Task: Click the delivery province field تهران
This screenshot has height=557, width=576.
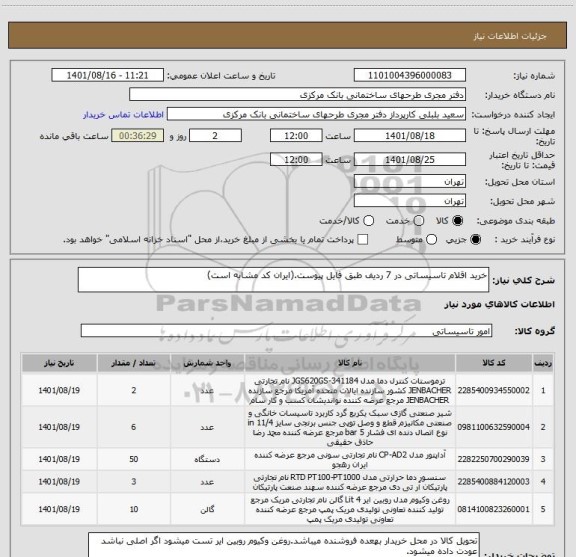Action: [410, 182]
